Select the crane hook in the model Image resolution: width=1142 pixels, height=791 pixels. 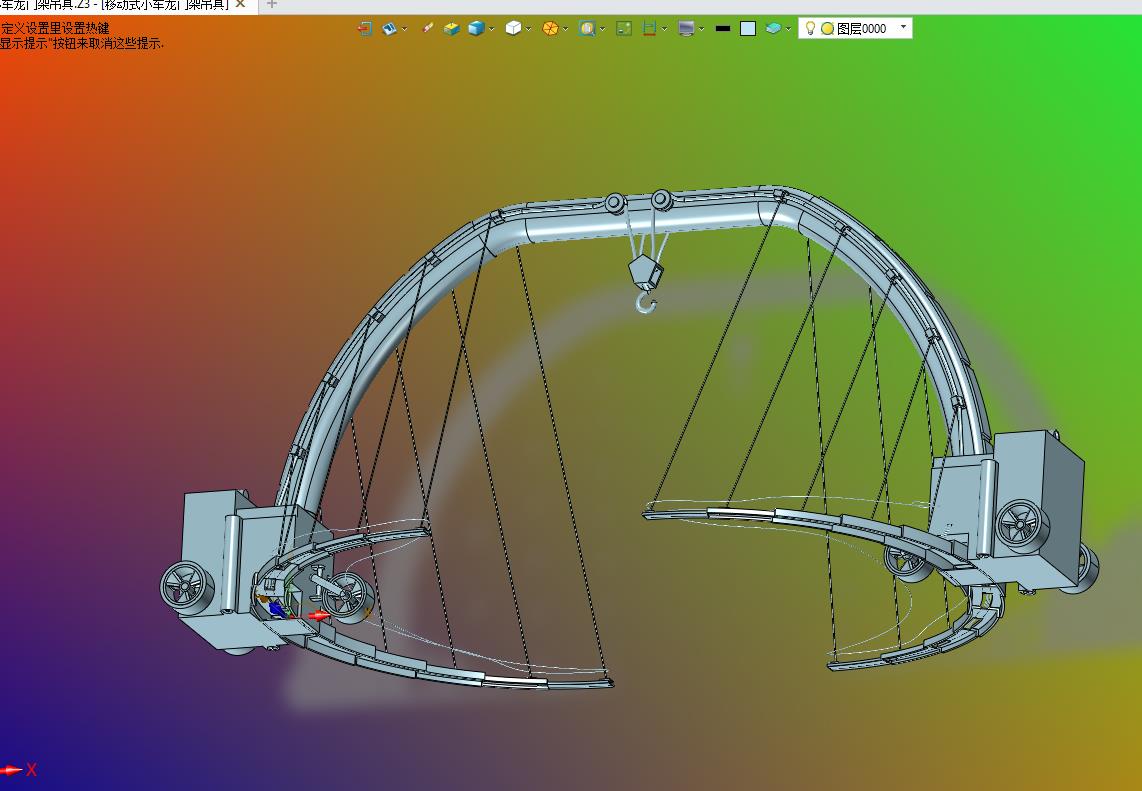(645, 302)
